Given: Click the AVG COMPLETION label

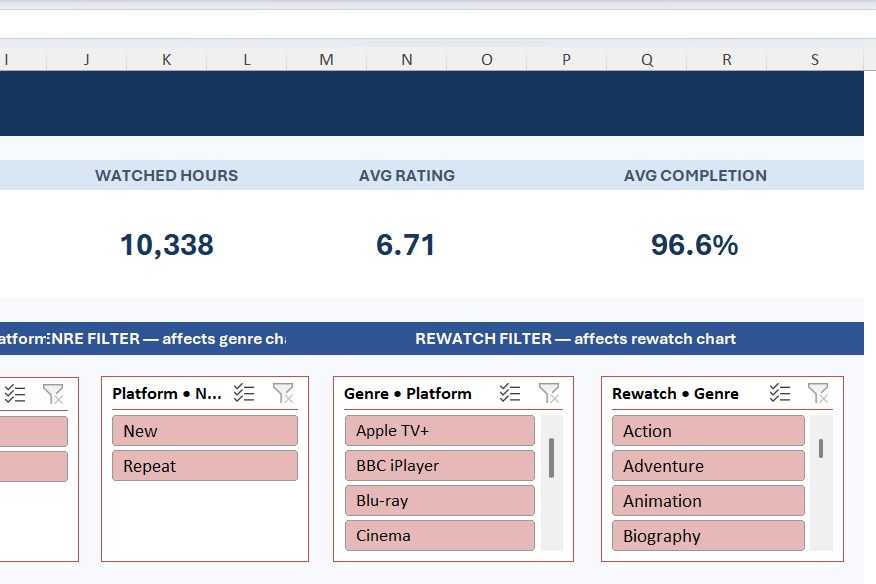Looking at the screenshot, I should pyautogui.click(x=695, y=175).
